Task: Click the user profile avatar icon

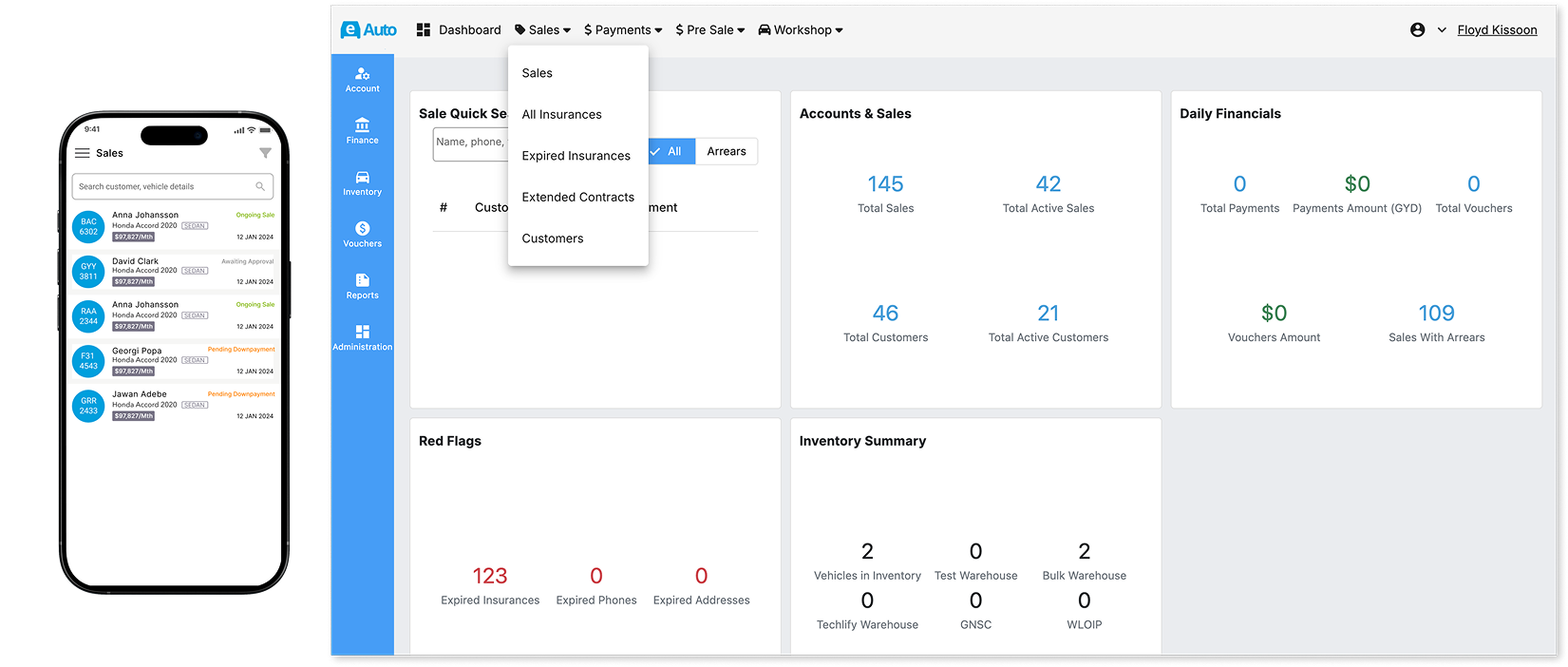Action: [1417, 29]
